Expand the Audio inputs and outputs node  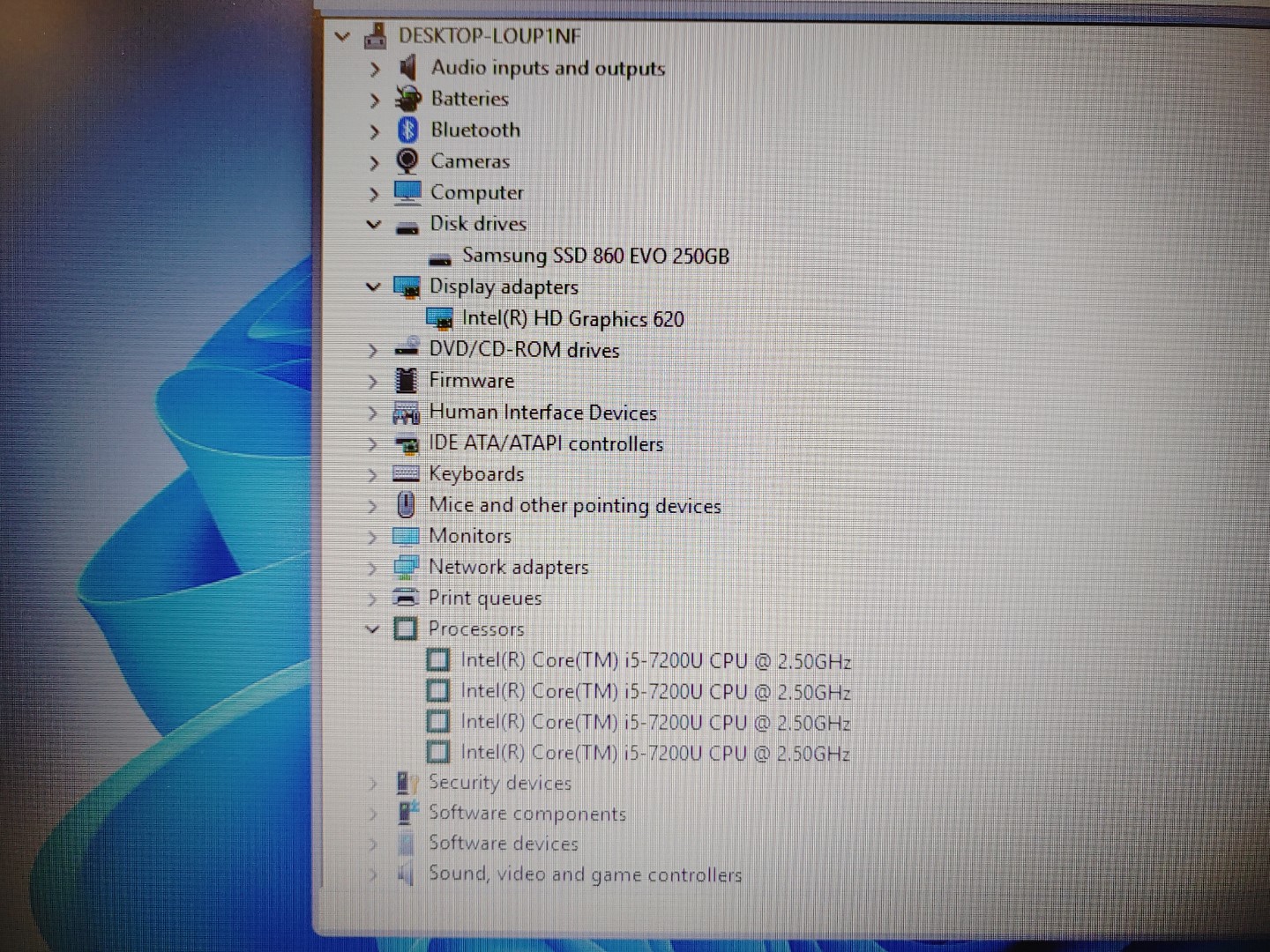click(375, 69)
